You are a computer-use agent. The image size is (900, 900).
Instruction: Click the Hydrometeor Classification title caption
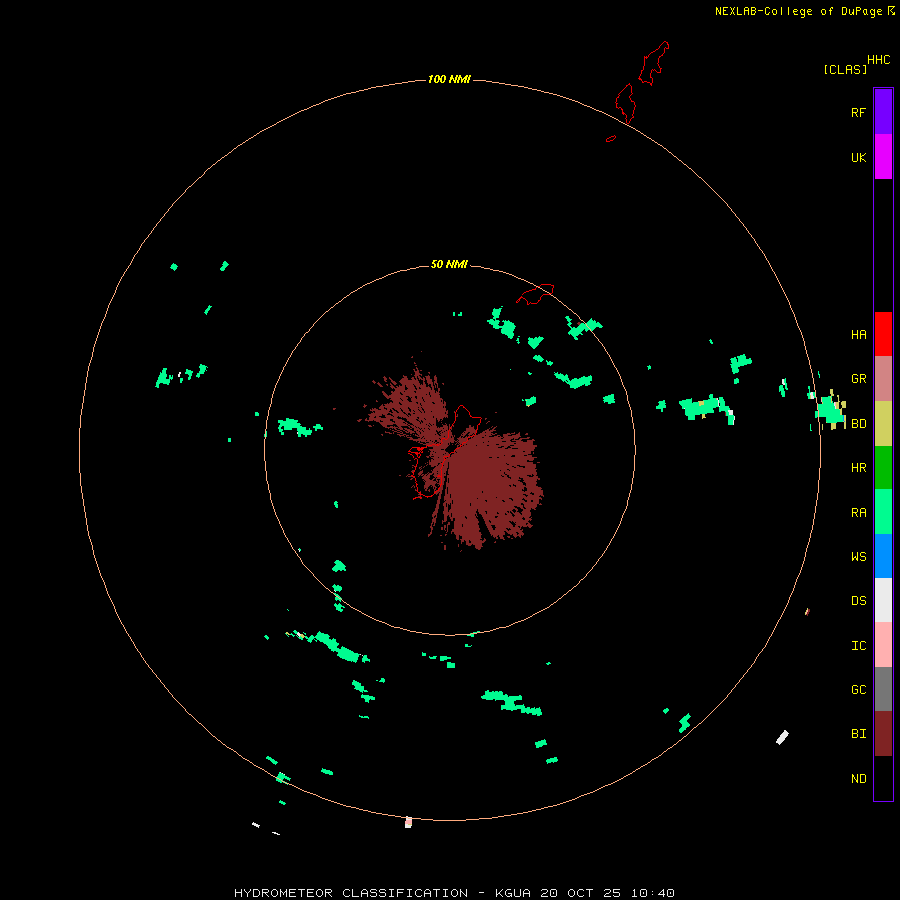[x=454, y=893]
